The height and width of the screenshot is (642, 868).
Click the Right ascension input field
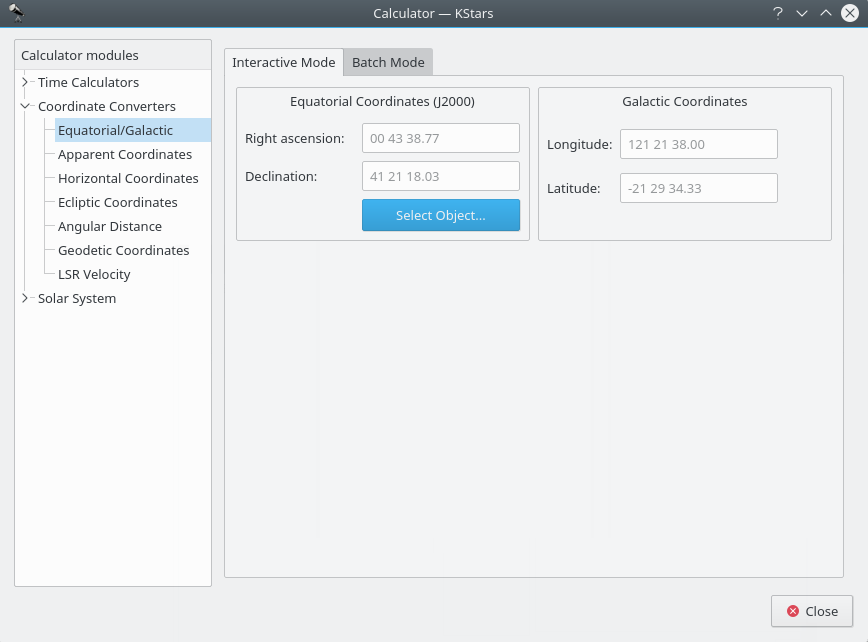point(440,138)
